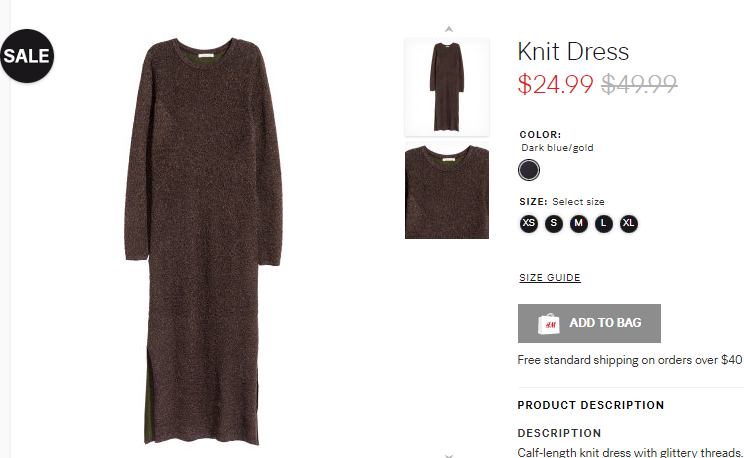Click the $24.99 sale price

(x=555, y=84)
